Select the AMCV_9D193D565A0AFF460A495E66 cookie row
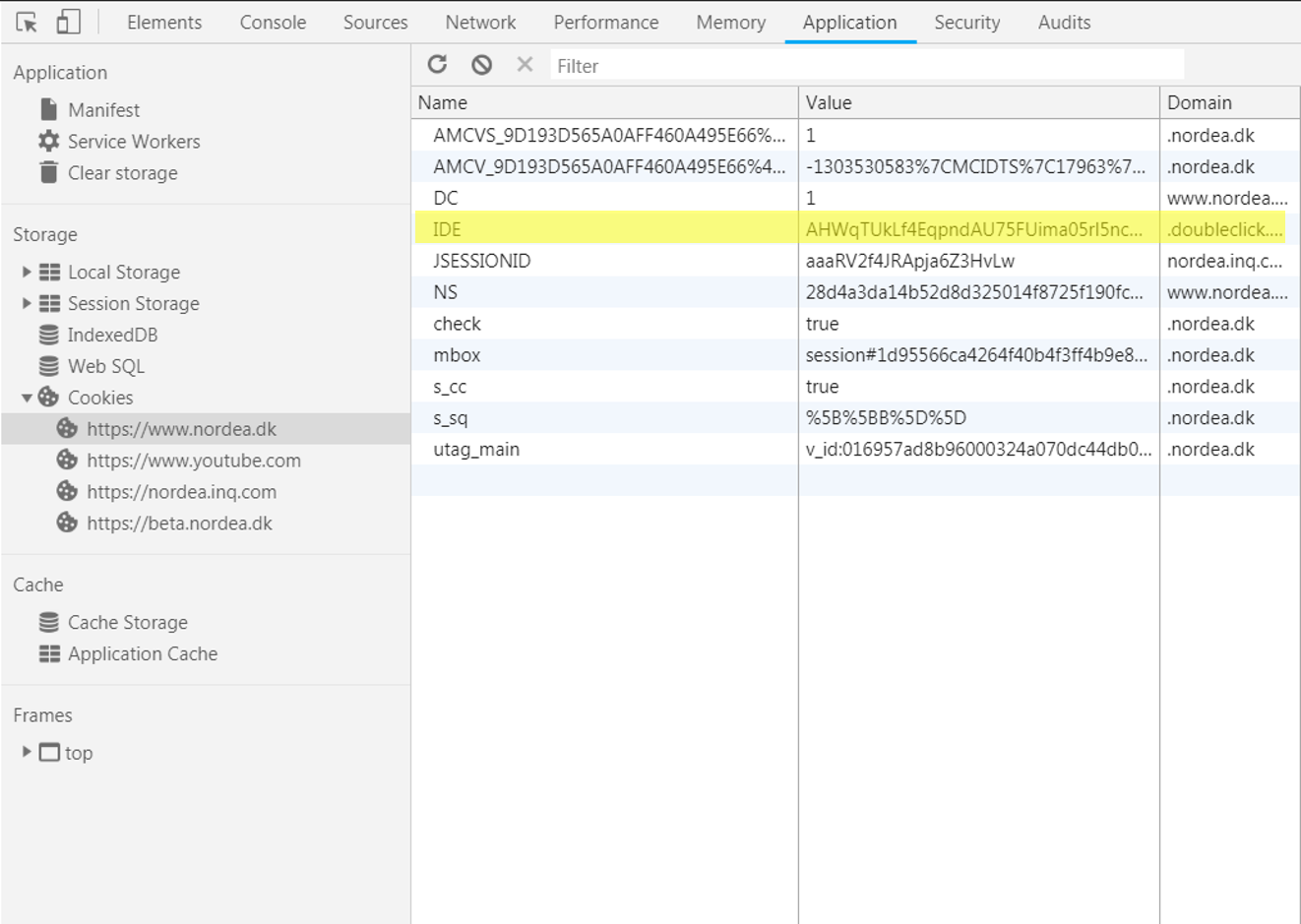The image size is (1301, 924). coord(855,166)
